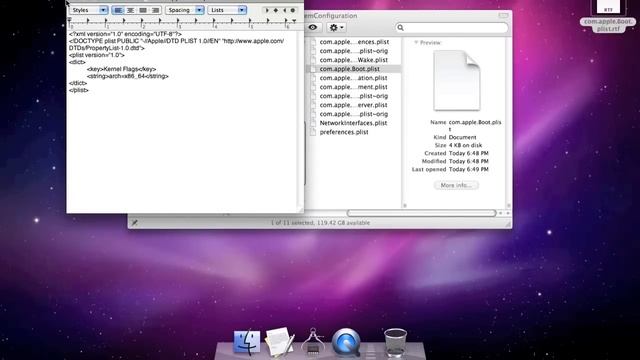
Task: Select the right tab stop marker icon
Action: [x=284, y=10]
